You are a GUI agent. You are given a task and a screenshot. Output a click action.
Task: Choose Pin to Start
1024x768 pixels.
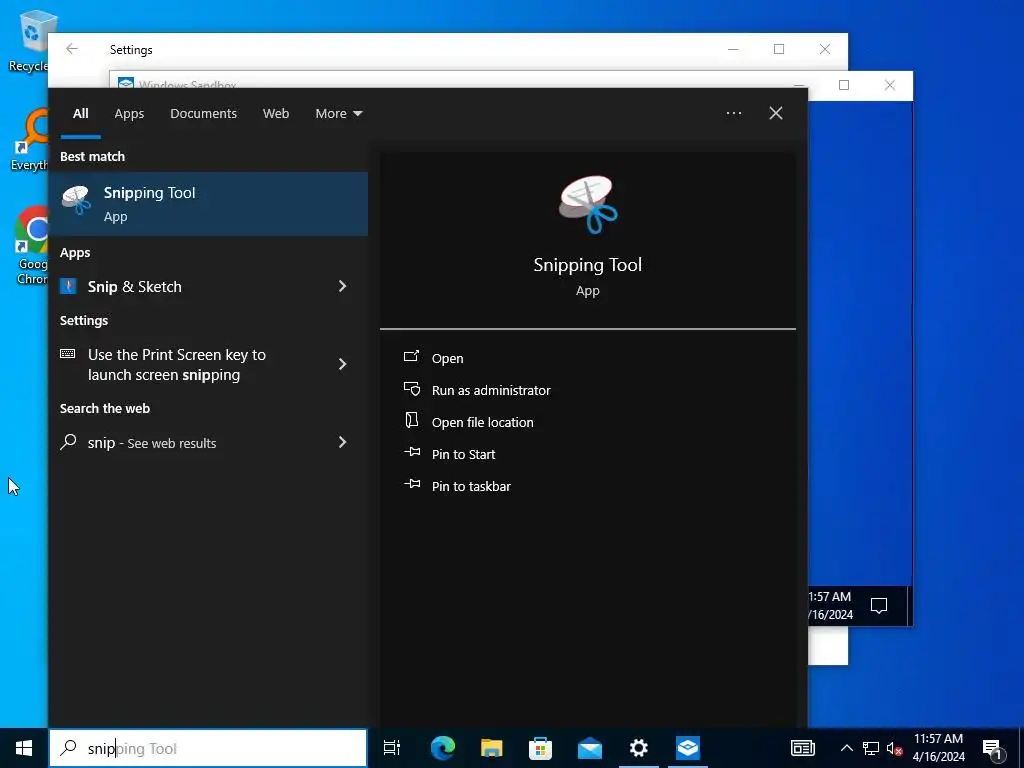coord(464,454)
